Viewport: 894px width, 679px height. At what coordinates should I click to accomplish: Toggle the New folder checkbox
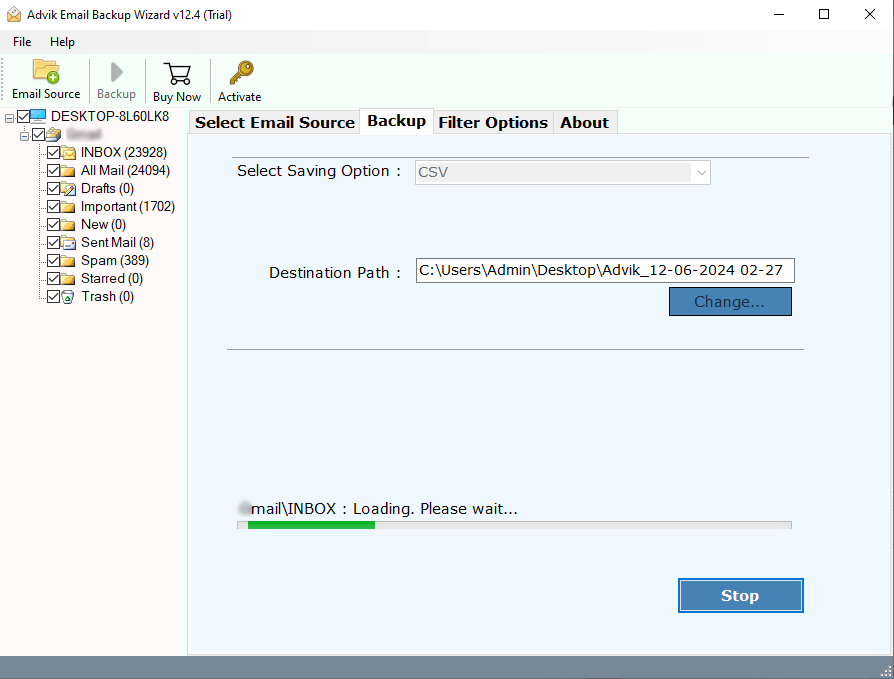click(54, 225)
